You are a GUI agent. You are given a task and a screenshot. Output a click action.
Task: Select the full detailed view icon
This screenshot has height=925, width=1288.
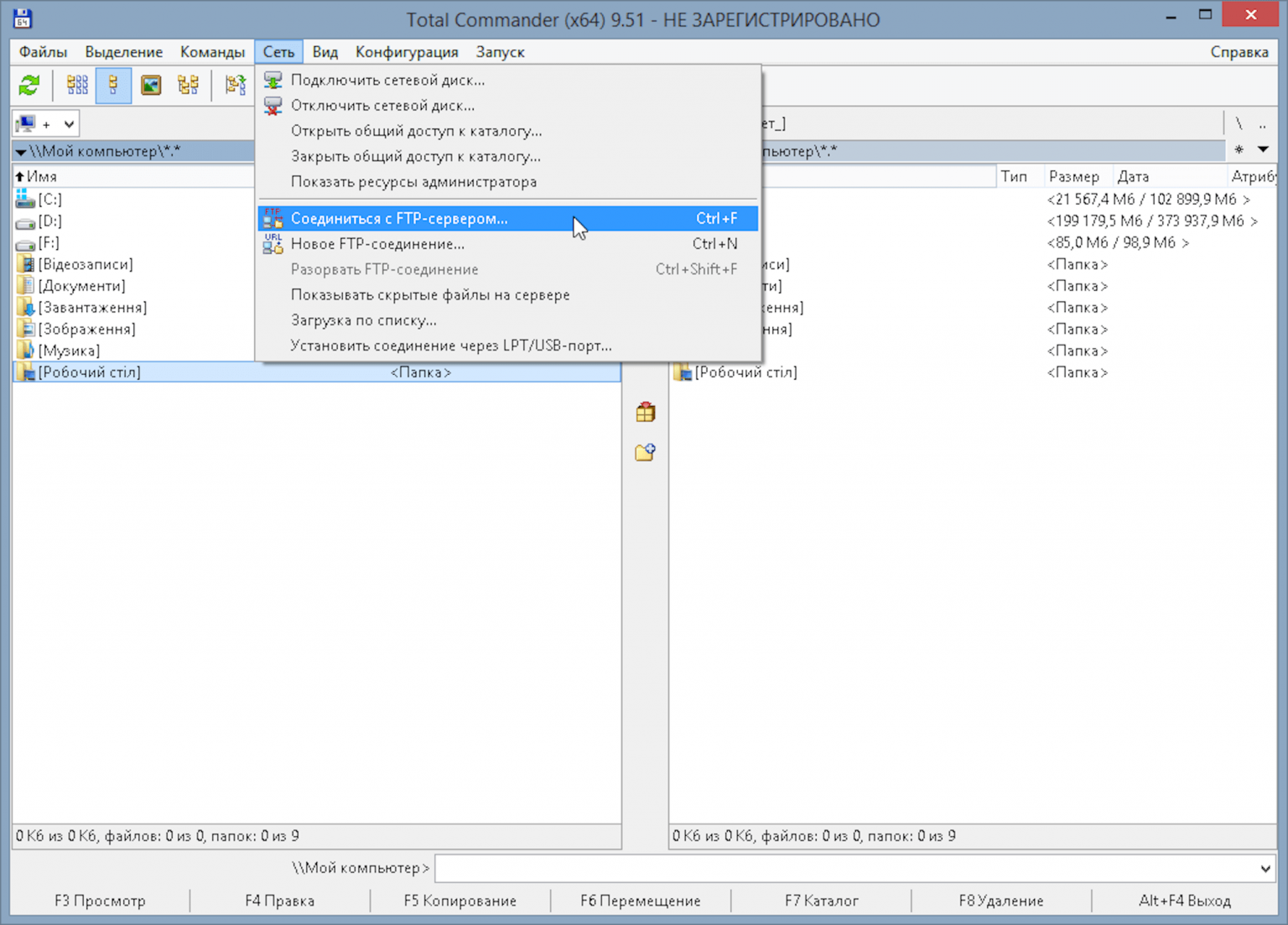[113, 85]
